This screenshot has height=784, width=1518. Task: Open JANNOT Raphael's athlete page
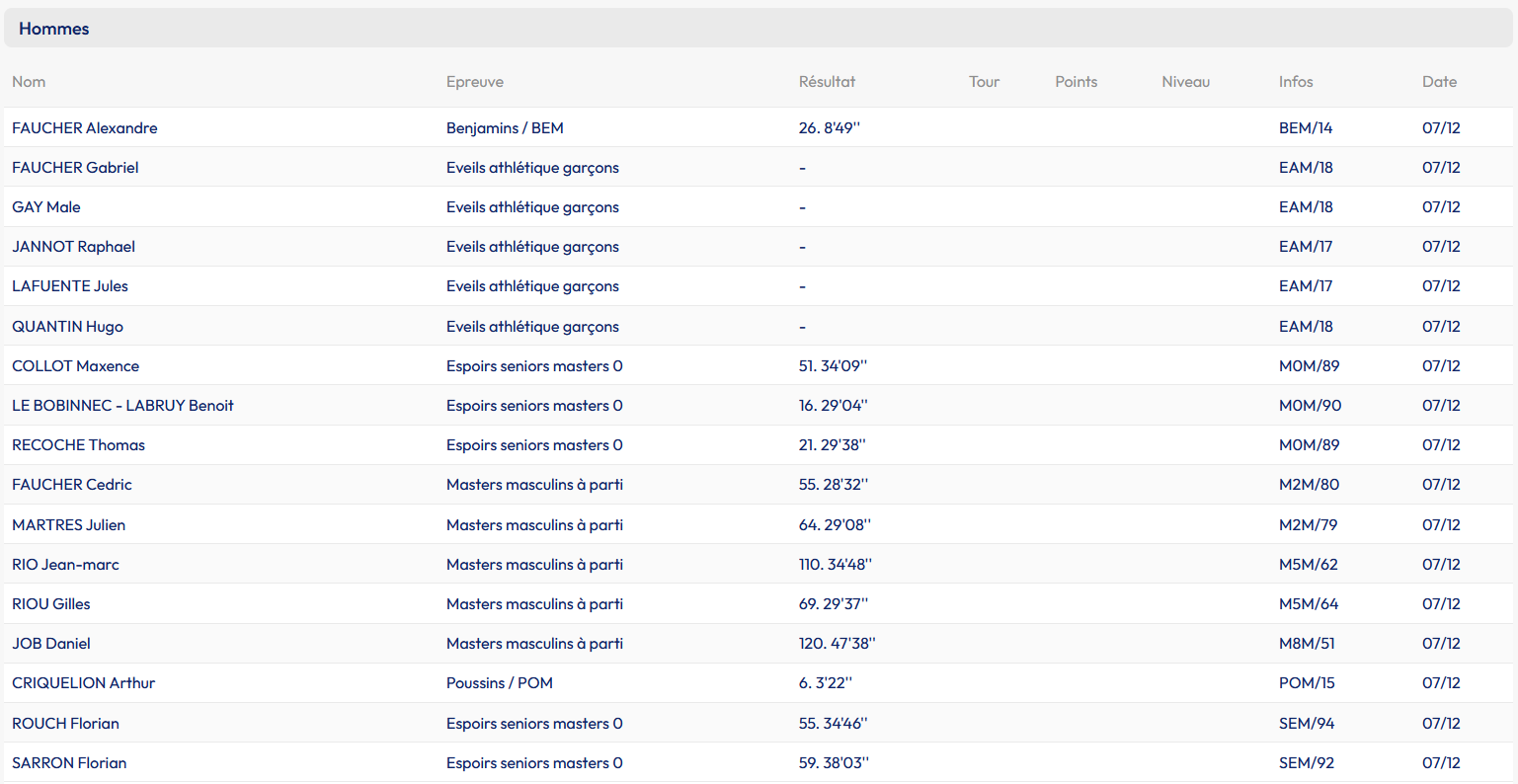(x=73, y=247)
